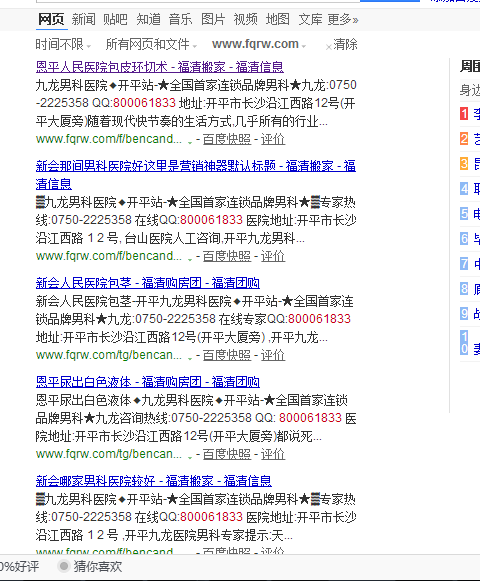Open the 文库 tab
The height and width of the screenshot is (581, 480).
(x=310, y=19)
